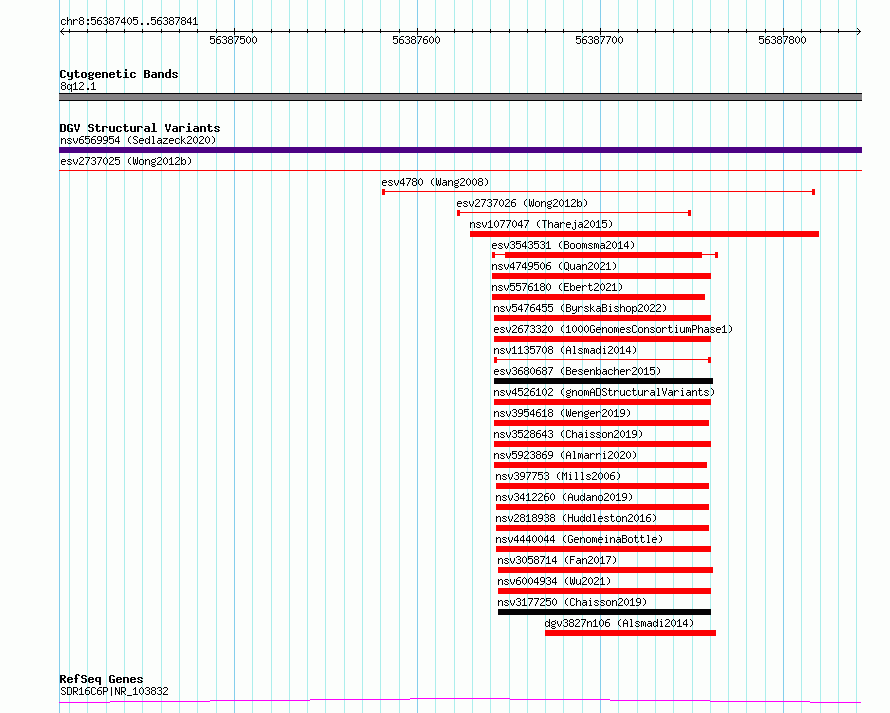Select the nsv397753 (Mills2006) variant

coord(558,476)
